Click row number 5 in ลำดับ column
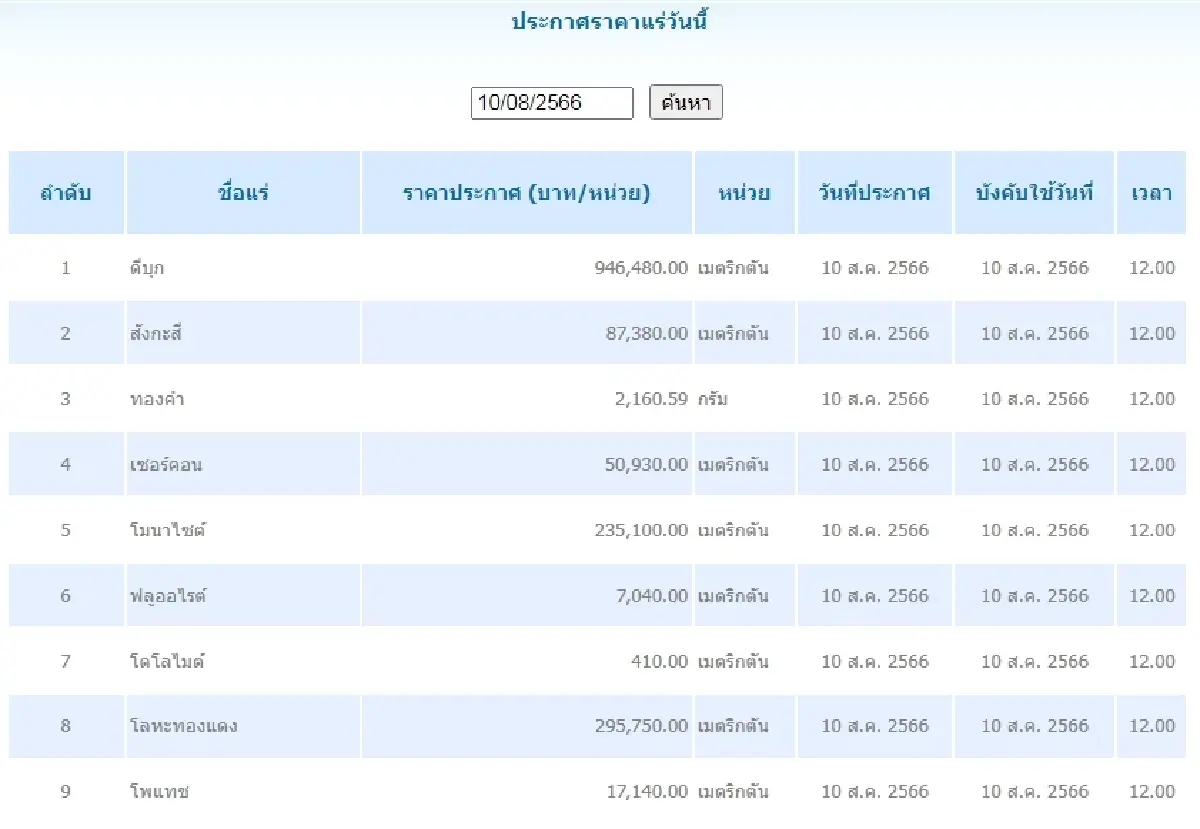 click(x=66, y=530)
